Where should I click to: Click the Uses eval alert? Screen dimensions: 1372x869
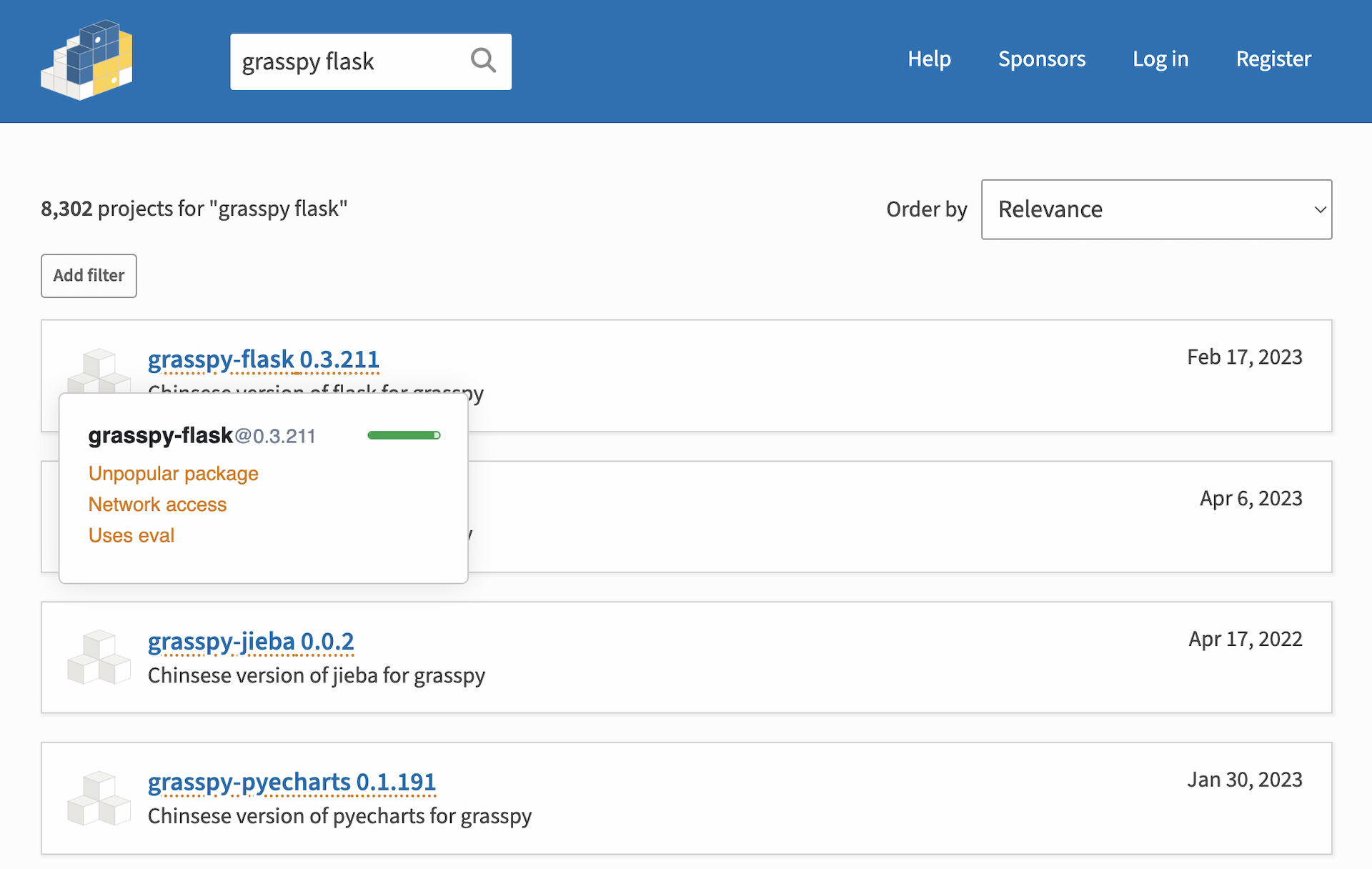[131, 535]
